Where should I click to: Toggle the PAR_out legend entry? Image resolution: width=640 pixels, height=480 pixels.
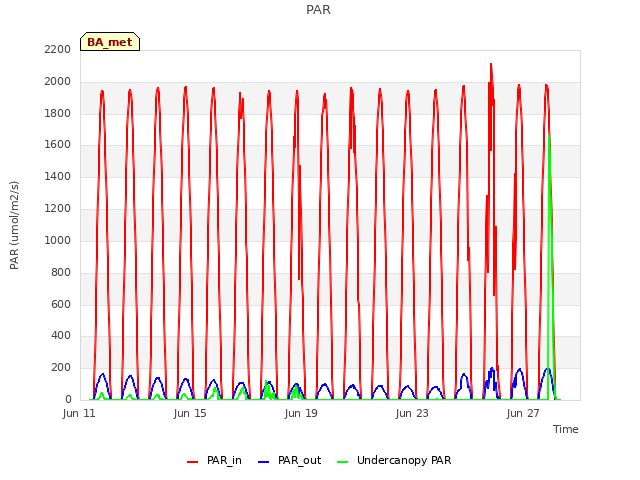(289, 460)
